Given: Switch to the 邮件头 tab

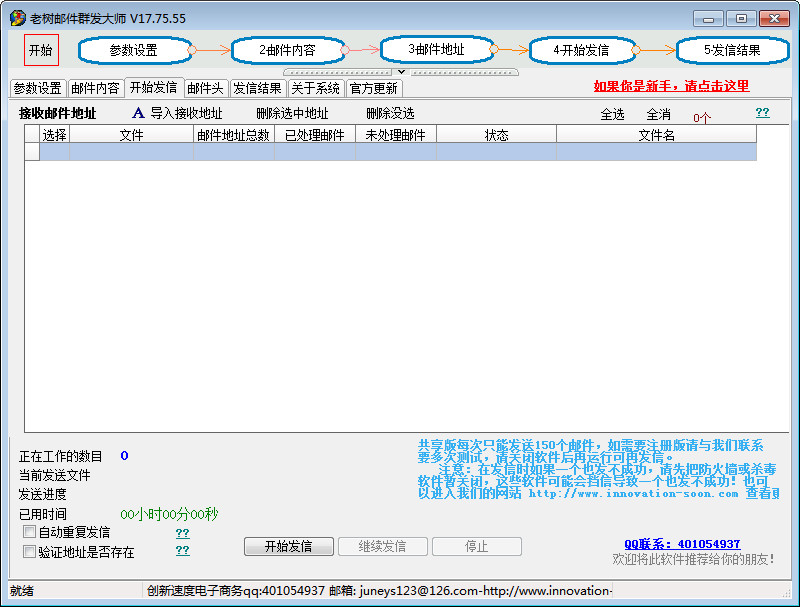Looking at the screenshot, I should click(205, 88).
